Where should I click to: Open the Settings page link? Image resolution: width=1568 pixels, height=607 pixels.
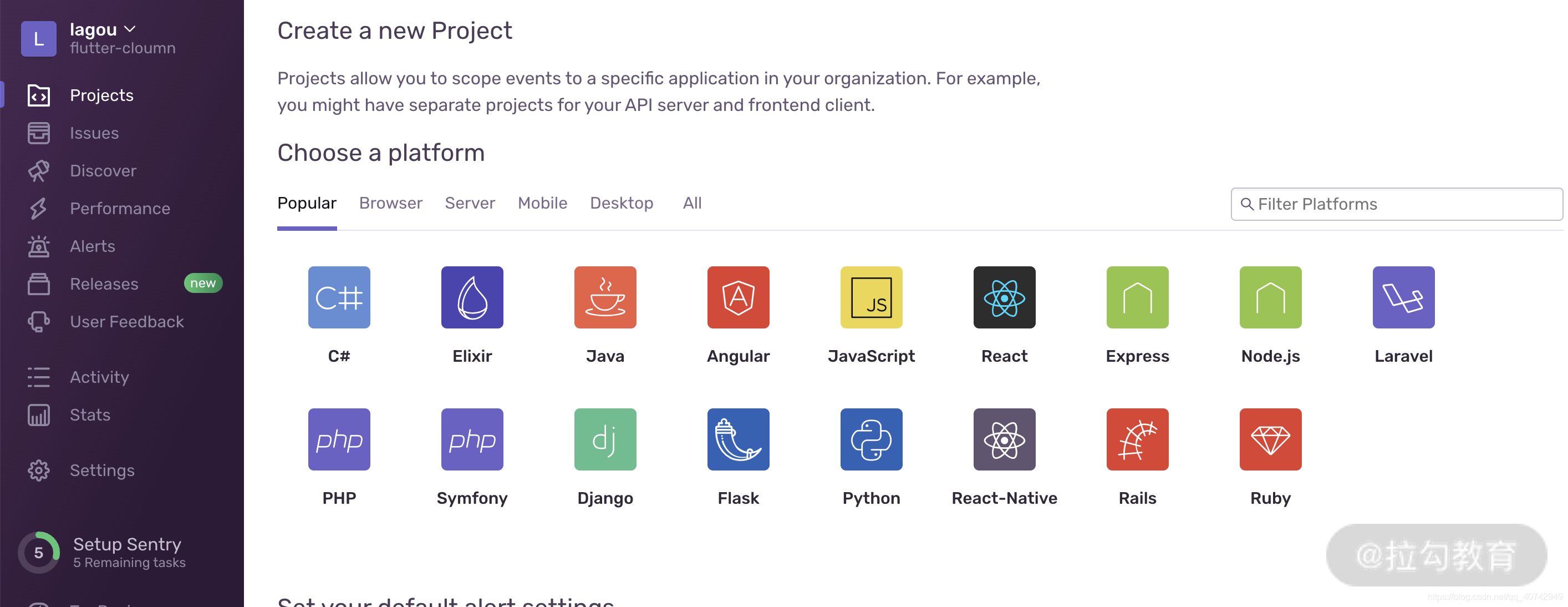click(102, 470)
